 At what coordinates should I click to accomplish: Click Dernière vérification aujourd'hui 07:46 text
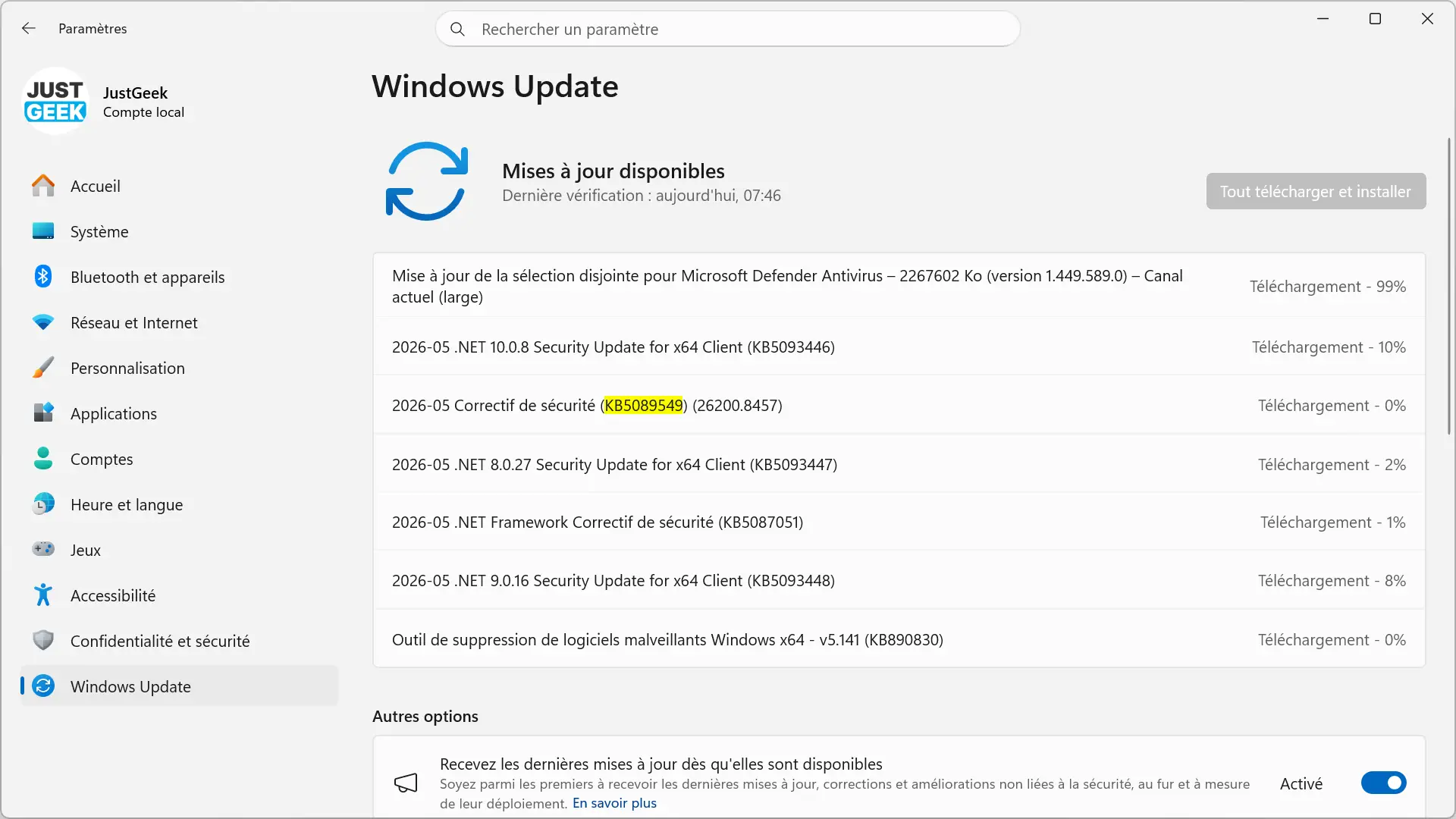tap(641, 196)
